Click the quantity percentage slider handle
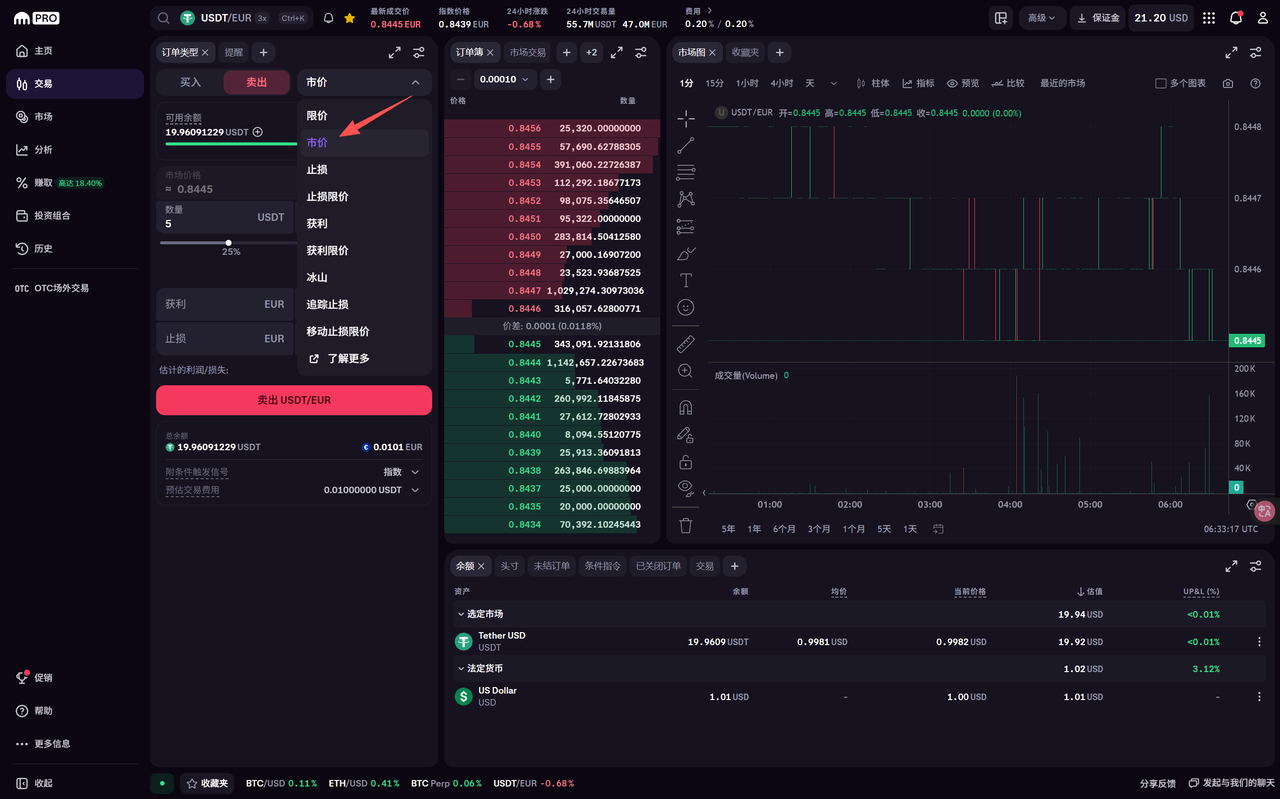1280x799 pixels. click(x=229, y=243)
